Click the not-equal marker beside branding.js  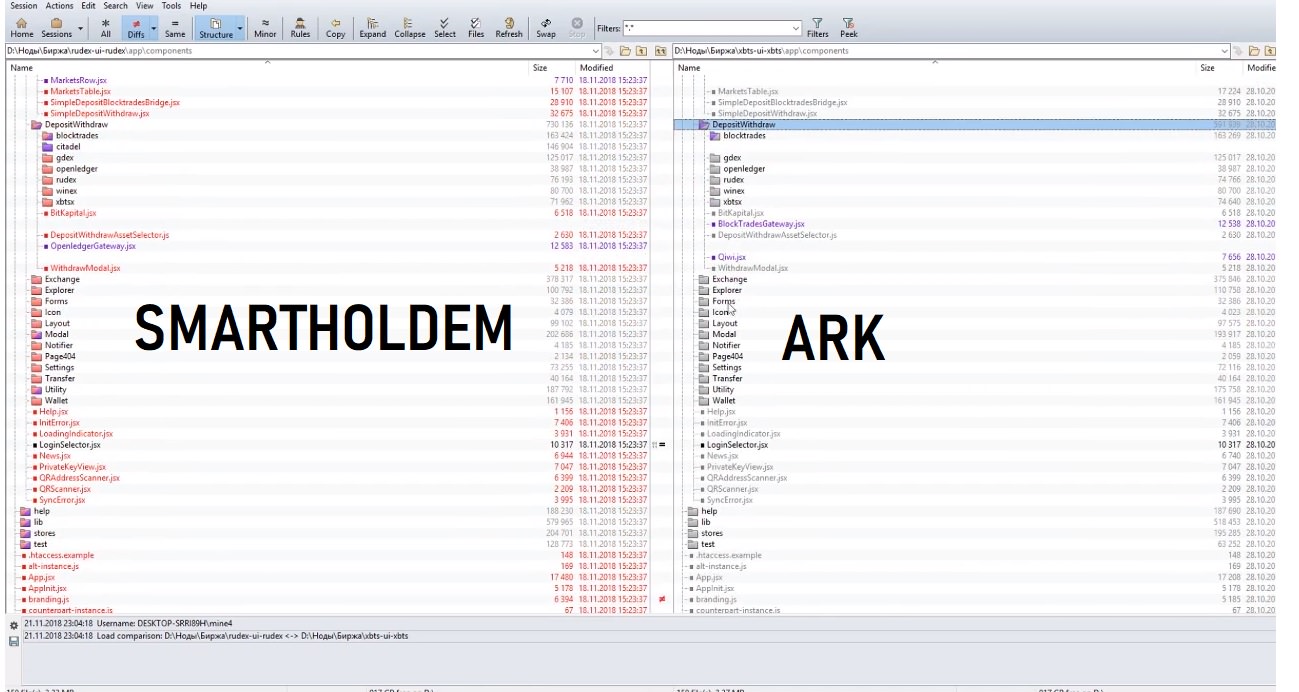tap(661, 599)
